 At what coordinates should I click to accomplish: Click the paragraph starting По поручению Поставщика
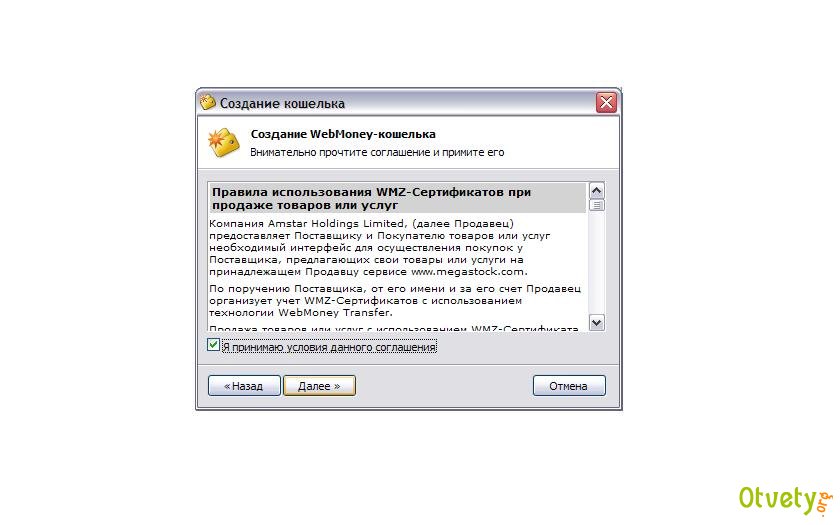pyautogui.click(x=395, y=301)
